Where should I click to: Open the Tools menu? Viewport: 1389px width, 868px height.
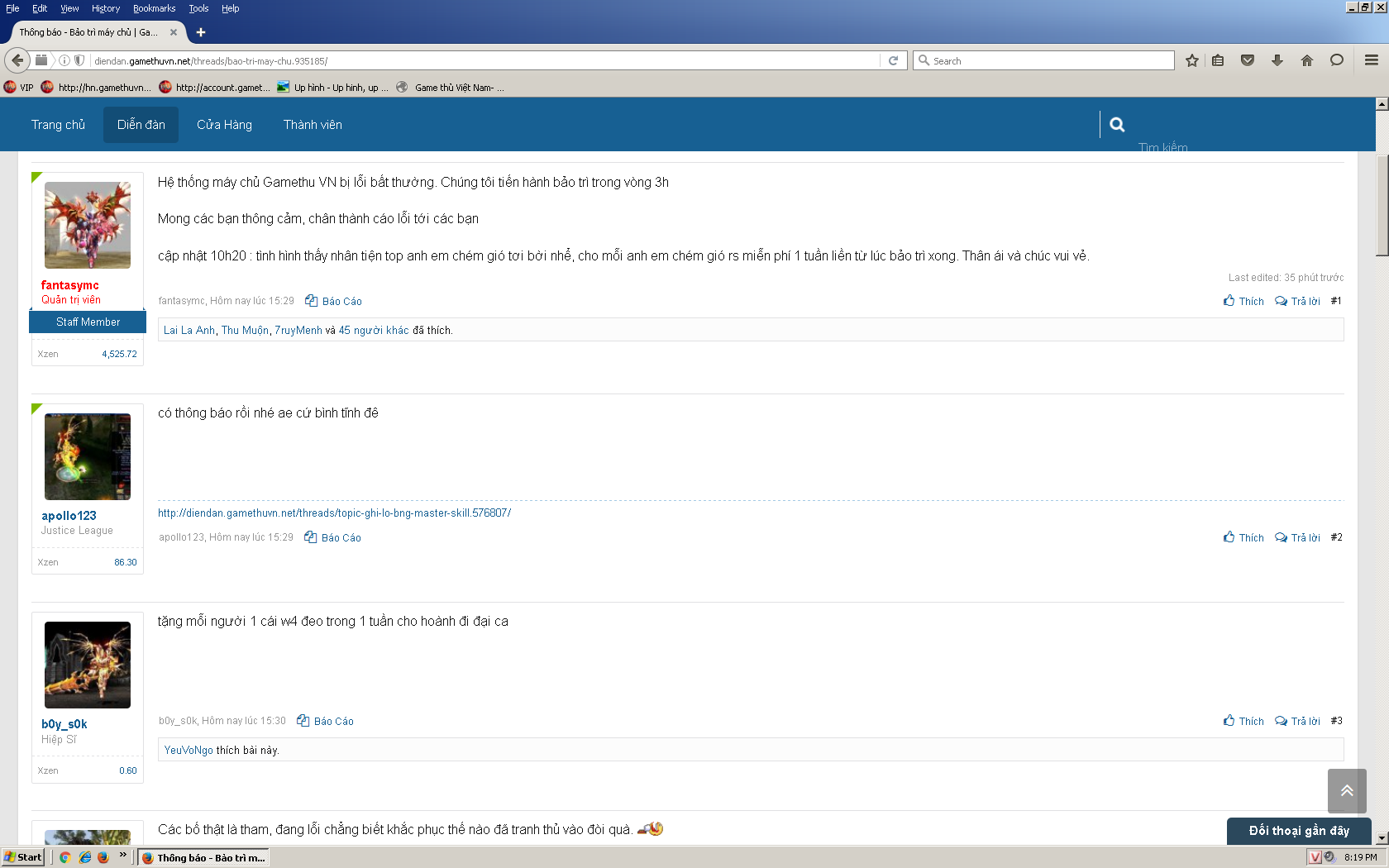click(198, 8)
